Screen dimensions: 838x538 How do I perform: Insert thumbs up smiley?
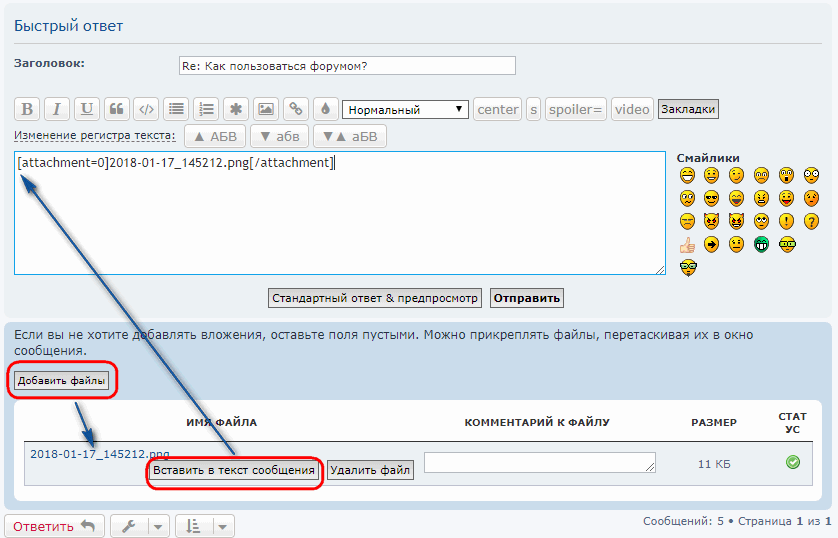[687, 245]
